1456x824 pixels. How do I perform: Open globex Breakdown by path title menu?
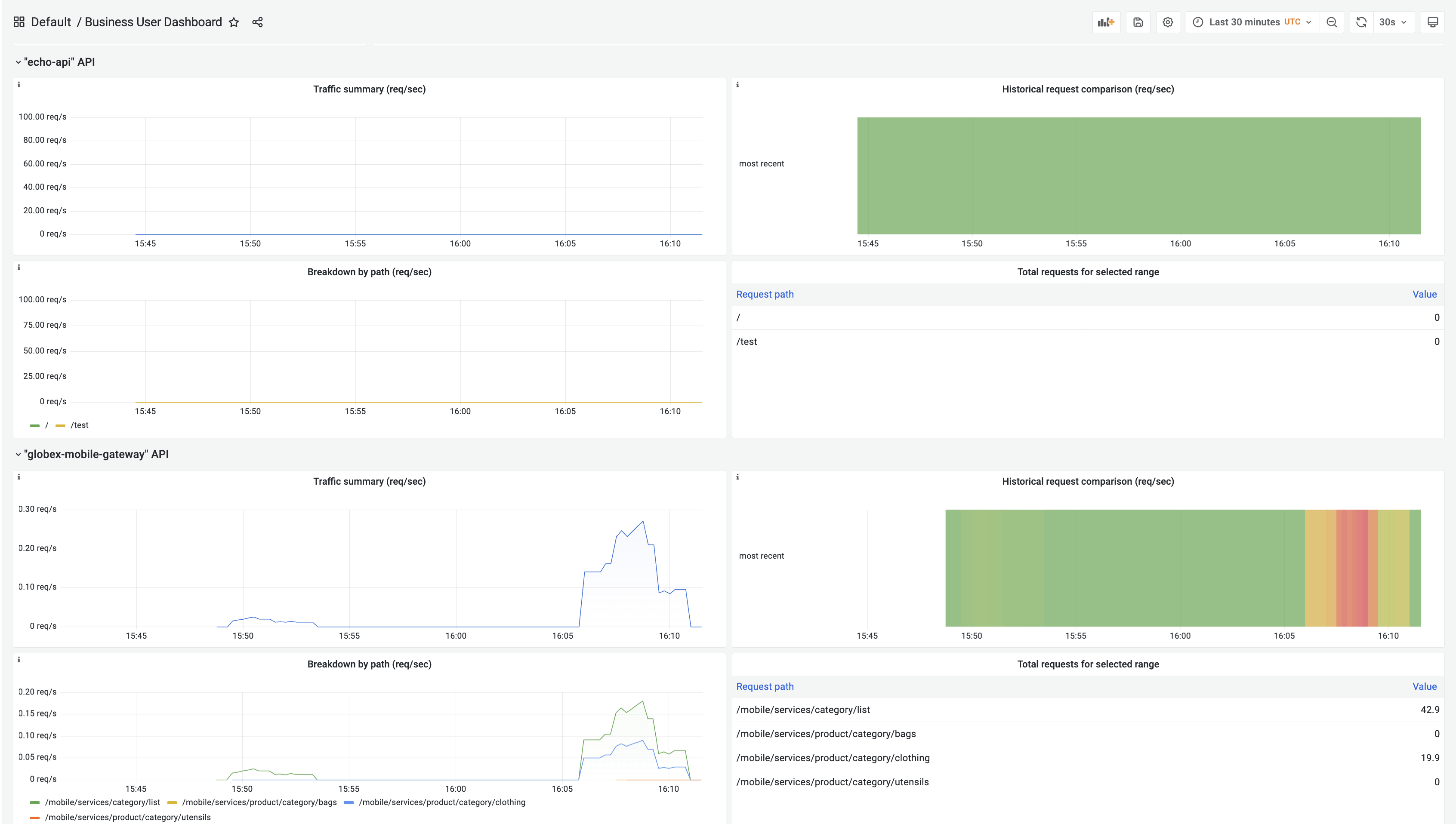369,664
